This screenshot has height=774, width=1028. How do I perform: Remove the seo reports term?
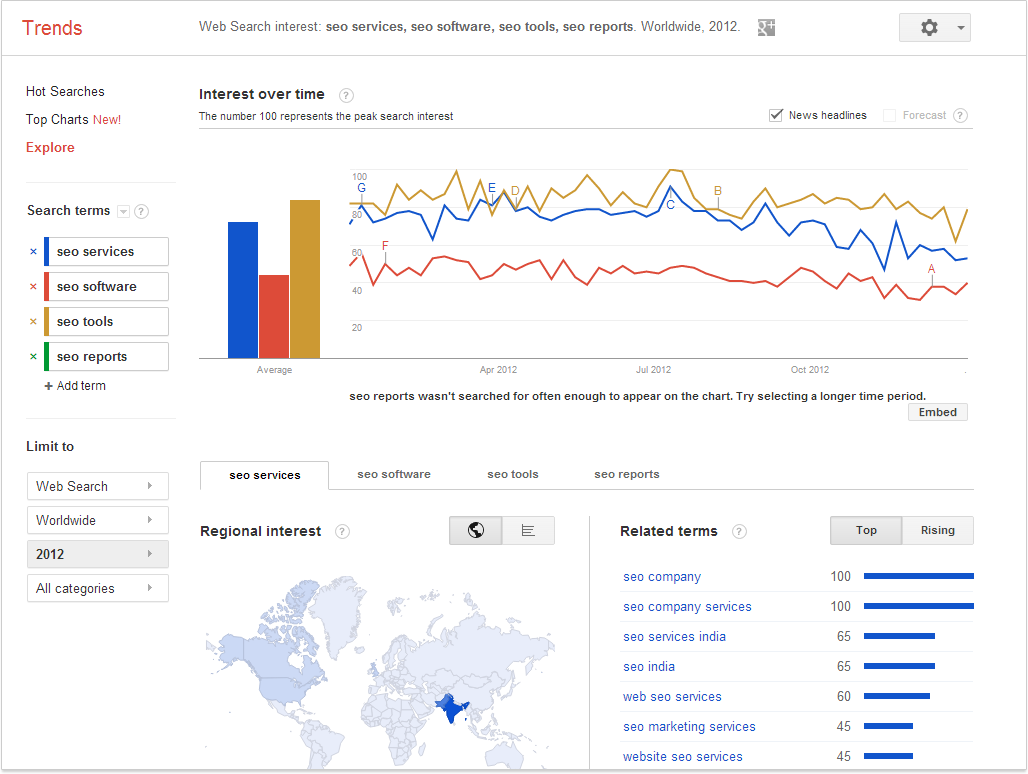point(33,357)
